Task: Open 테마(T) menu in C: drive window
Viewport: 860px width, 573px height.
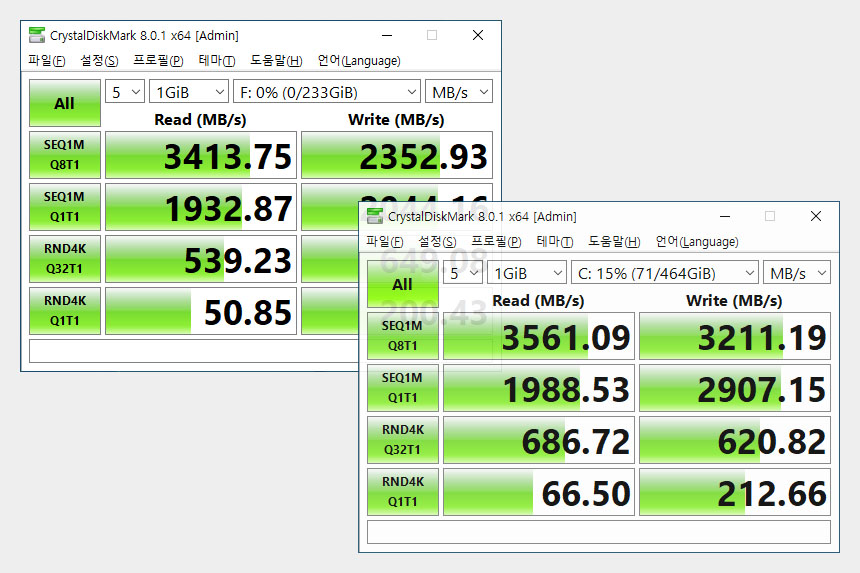Action: click(555, 241)
